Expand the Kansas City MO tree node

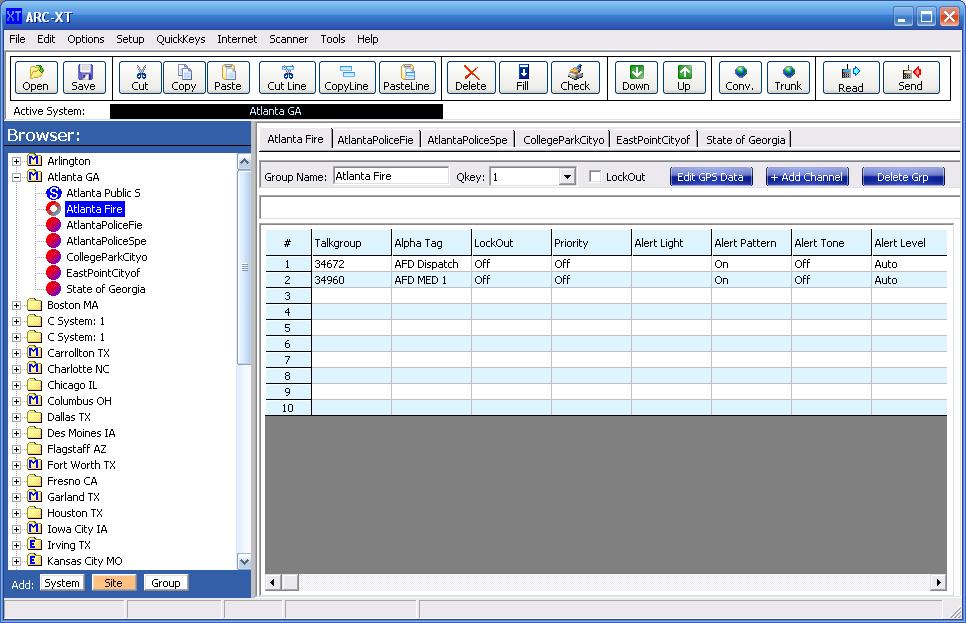17,561
